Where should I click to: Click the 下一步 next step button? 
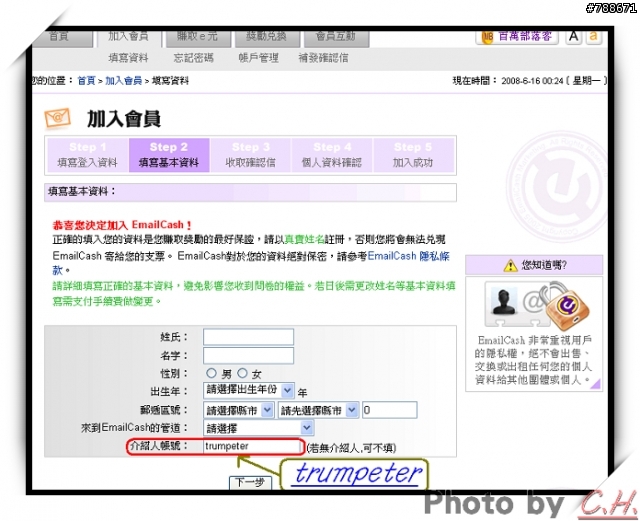(250, 482)
